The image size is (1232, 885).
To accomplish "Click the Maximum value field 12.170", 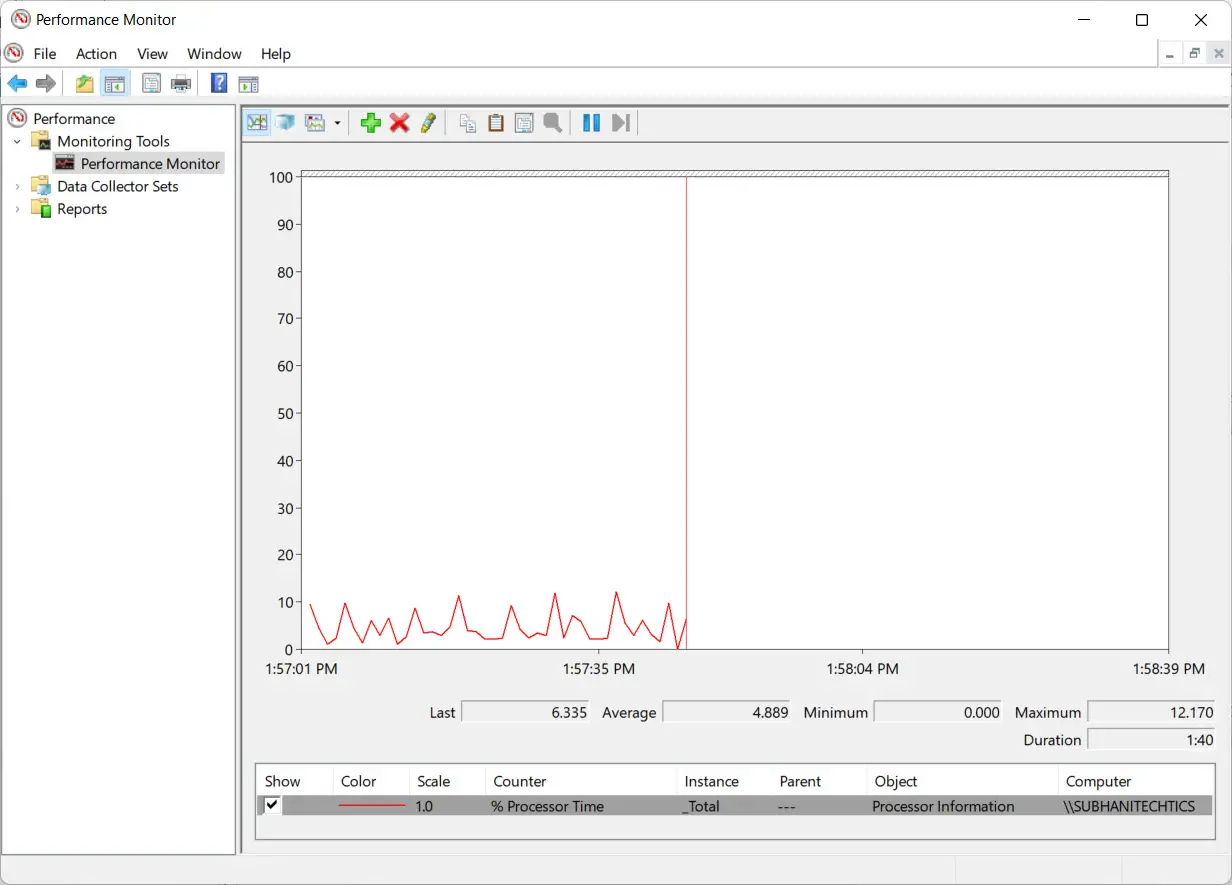I will point(1151,712).
